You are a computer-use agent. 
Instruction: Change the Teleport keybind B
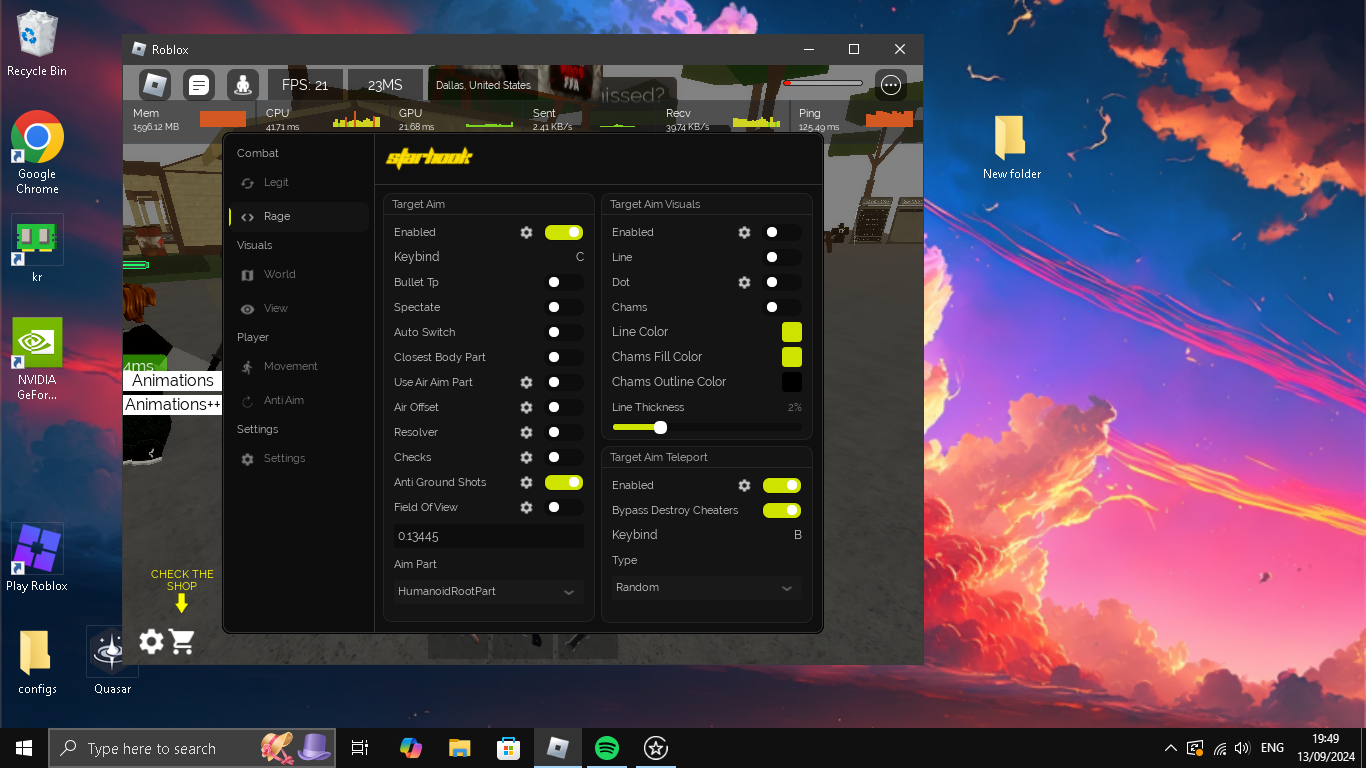click(x=798, y=535)
